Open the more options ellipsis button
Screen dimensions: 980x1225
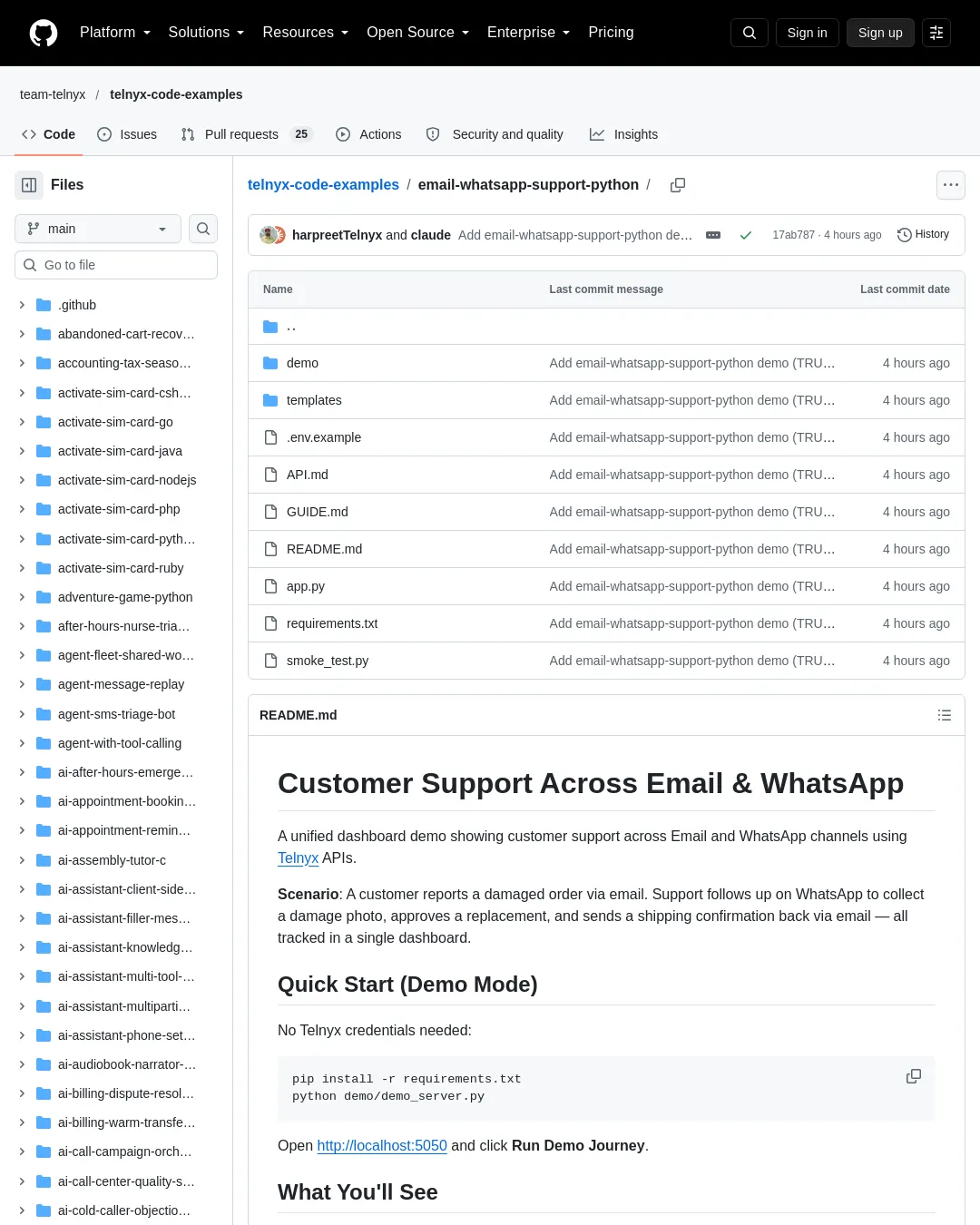click(951, 185)
